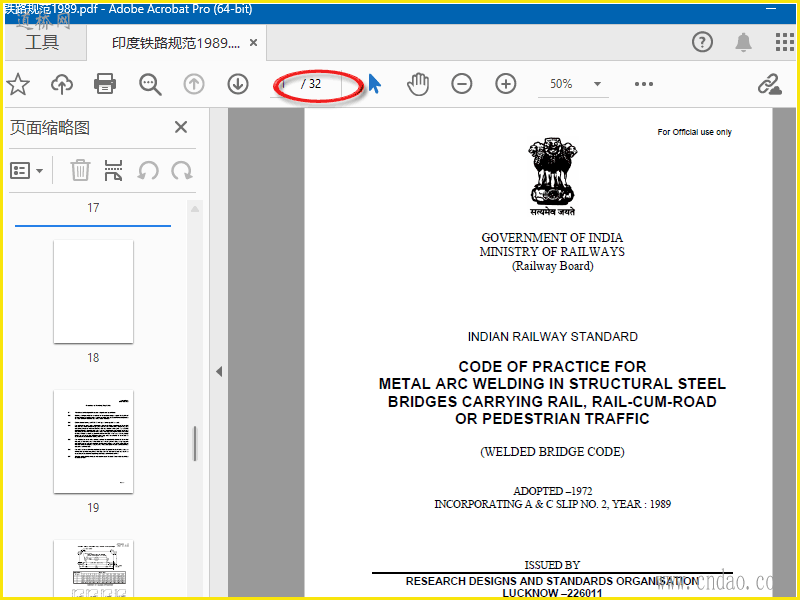Click 'MINISTRY OF RAILWAYS' text
800x600 pixels.
coord(552,252)
